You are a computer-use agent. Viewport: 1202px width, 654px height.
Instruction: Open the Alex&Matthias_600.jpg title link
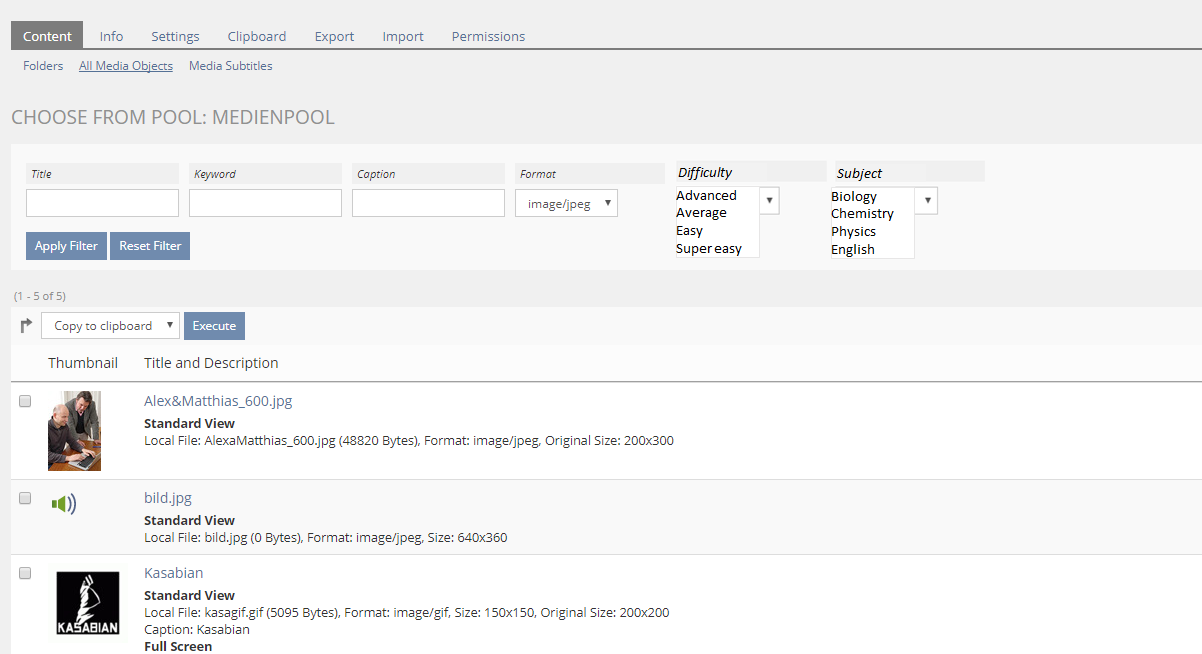pyautogui.click(x=218, y=401)
